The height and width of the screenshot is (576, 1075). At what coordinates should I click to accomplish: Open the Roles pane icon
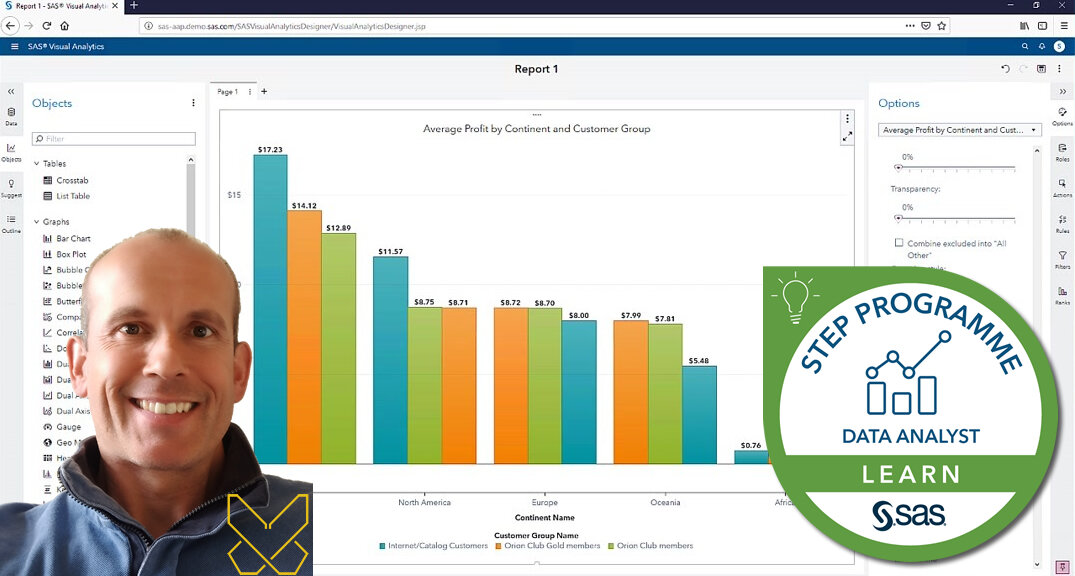[1062, 147]
